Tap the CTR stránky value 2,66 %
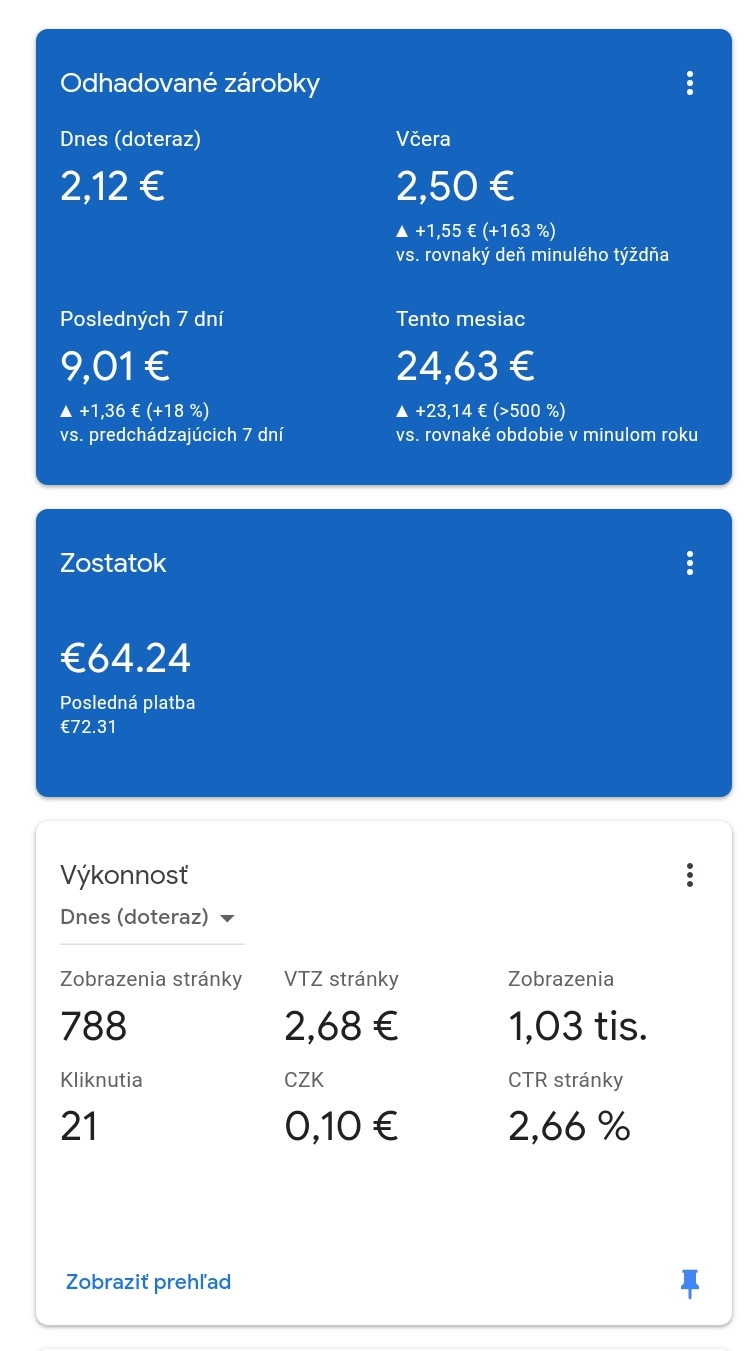Image resolution: width=746 pixels, height=1351 pixels. point(569,1126)
